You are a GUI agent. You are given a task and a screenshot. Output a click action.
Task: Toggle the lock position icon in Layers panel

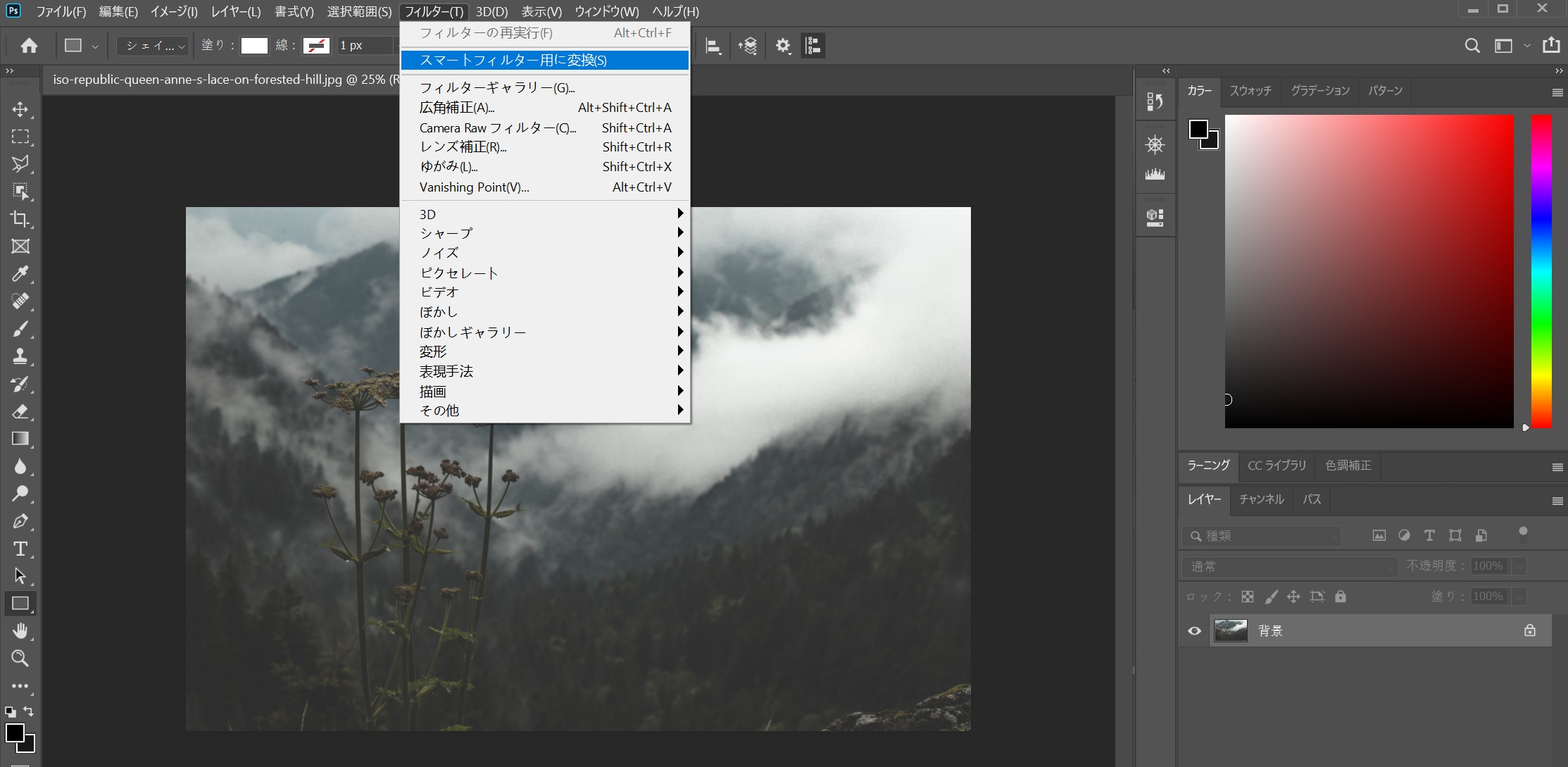pyautogui.click(x=1294, y=596)
